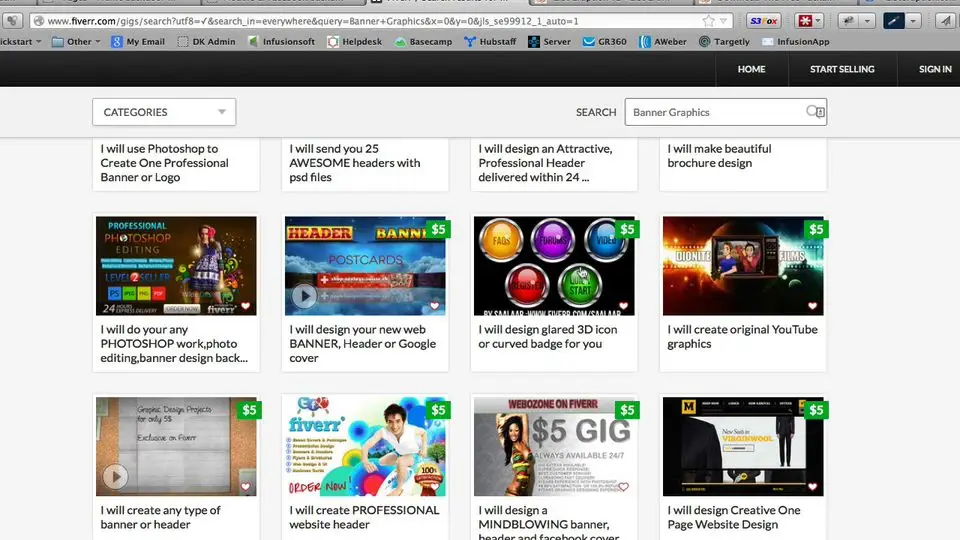
Task: Open the red asterisk extension dropdown arrow
Action: pyautogui.click(x=819, y=21)
